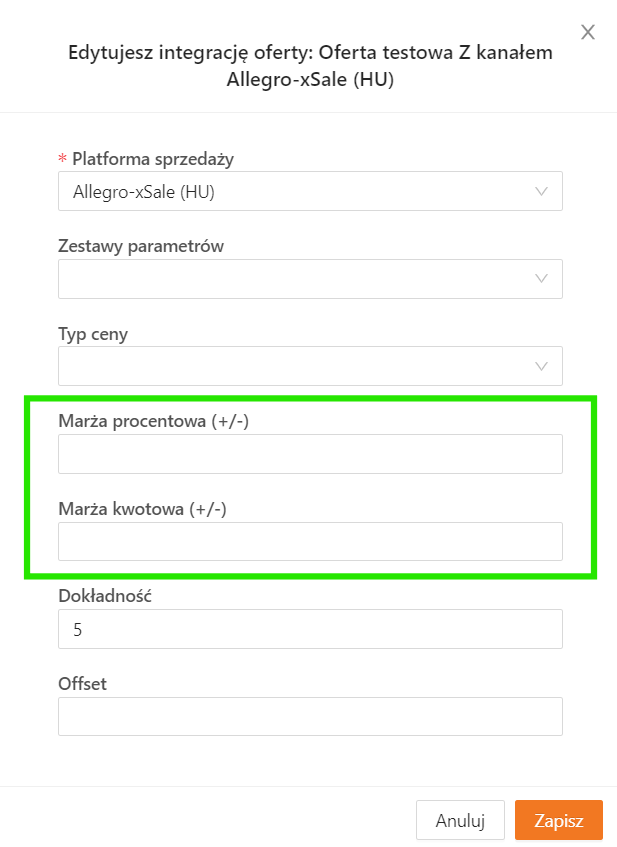Close the edit integration dialog with X

pyautogui.click(x=588, y=32)
